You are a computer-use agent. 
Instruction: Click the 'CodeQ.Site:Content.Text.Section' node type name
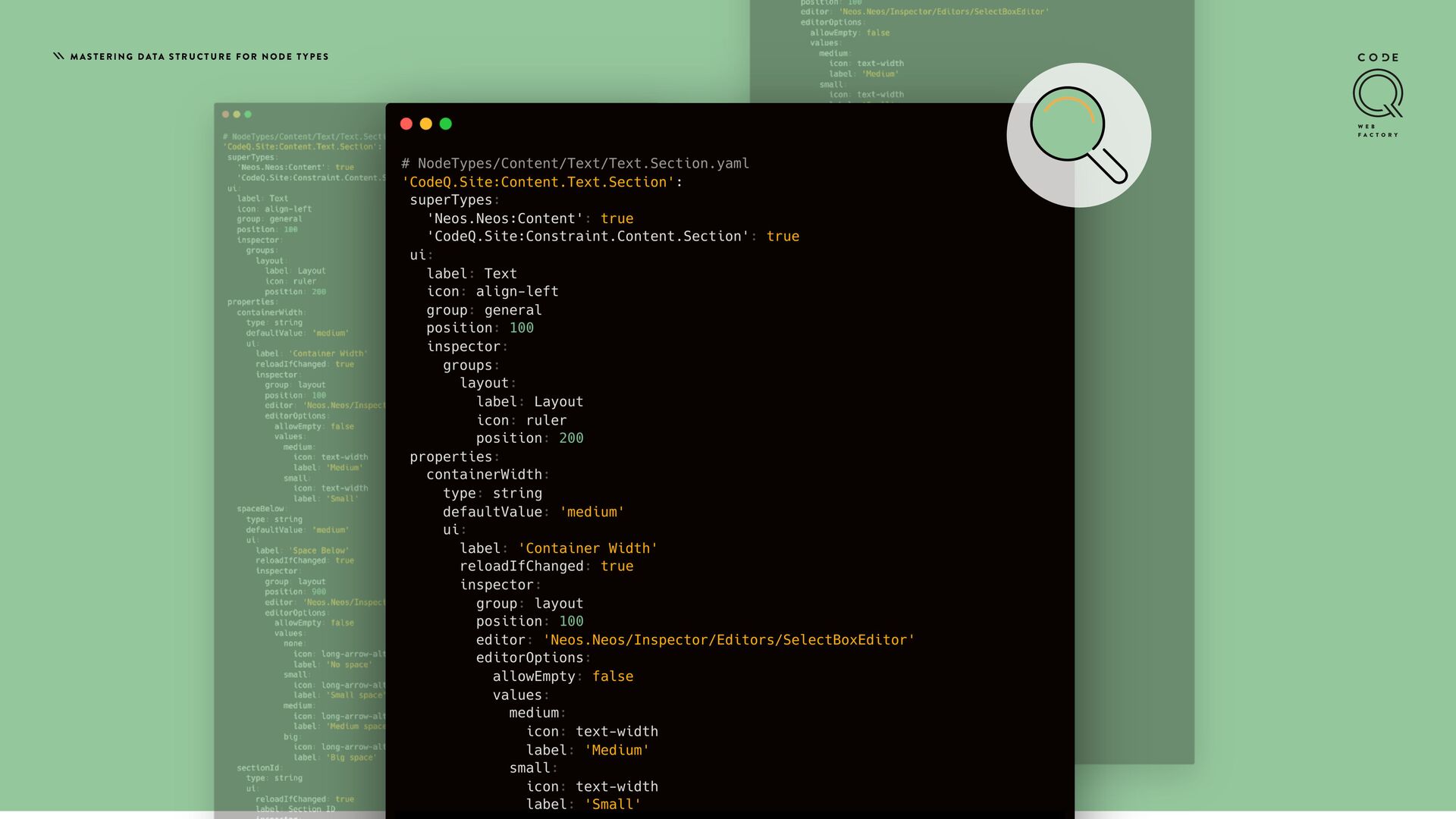pyautogui.click(x=538, y=182)
